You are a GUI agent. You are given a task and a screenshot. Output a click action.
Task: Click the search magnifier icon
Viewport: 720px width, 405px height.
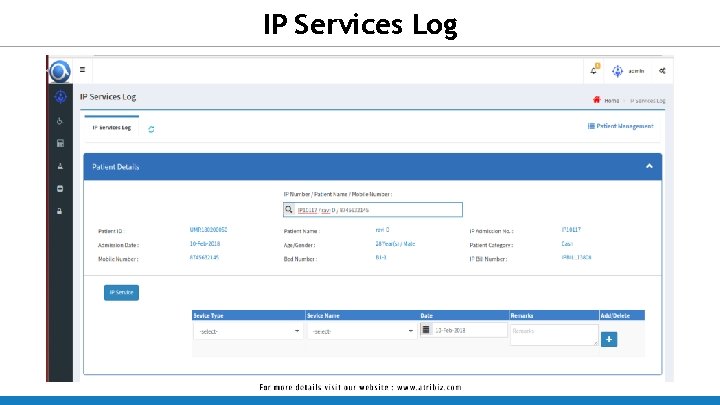coord(289,209)
